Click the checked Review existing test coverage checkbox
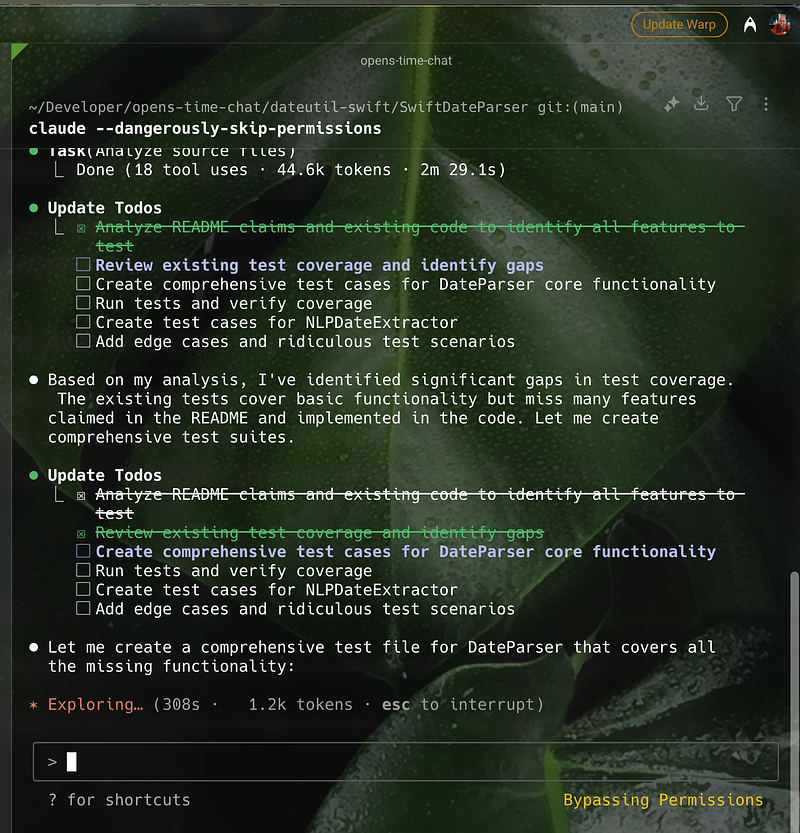800x833 pixels. click(83, 533)
